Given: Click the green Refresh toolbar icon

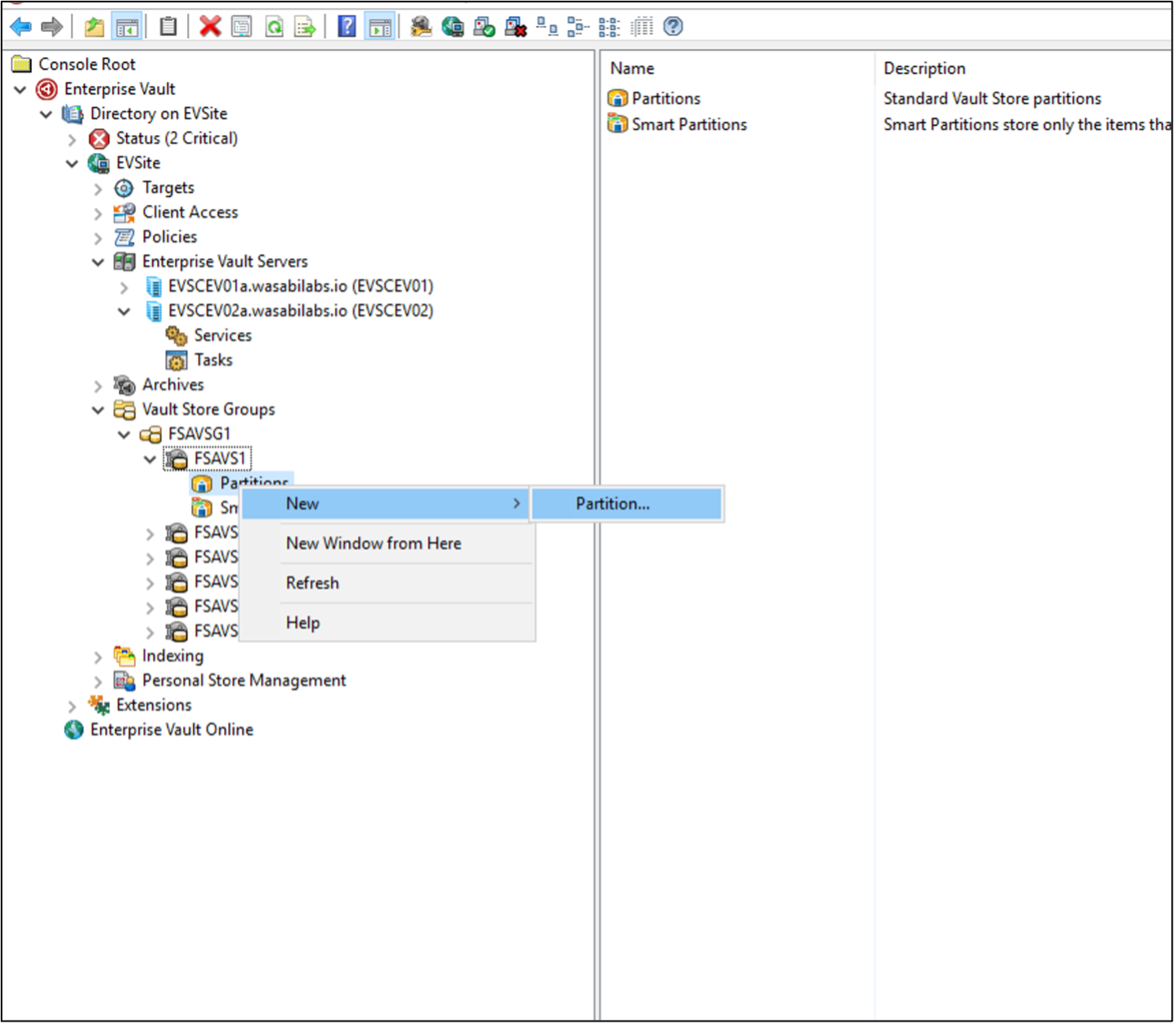Looking at the screenshot, I should coord(275,27).
